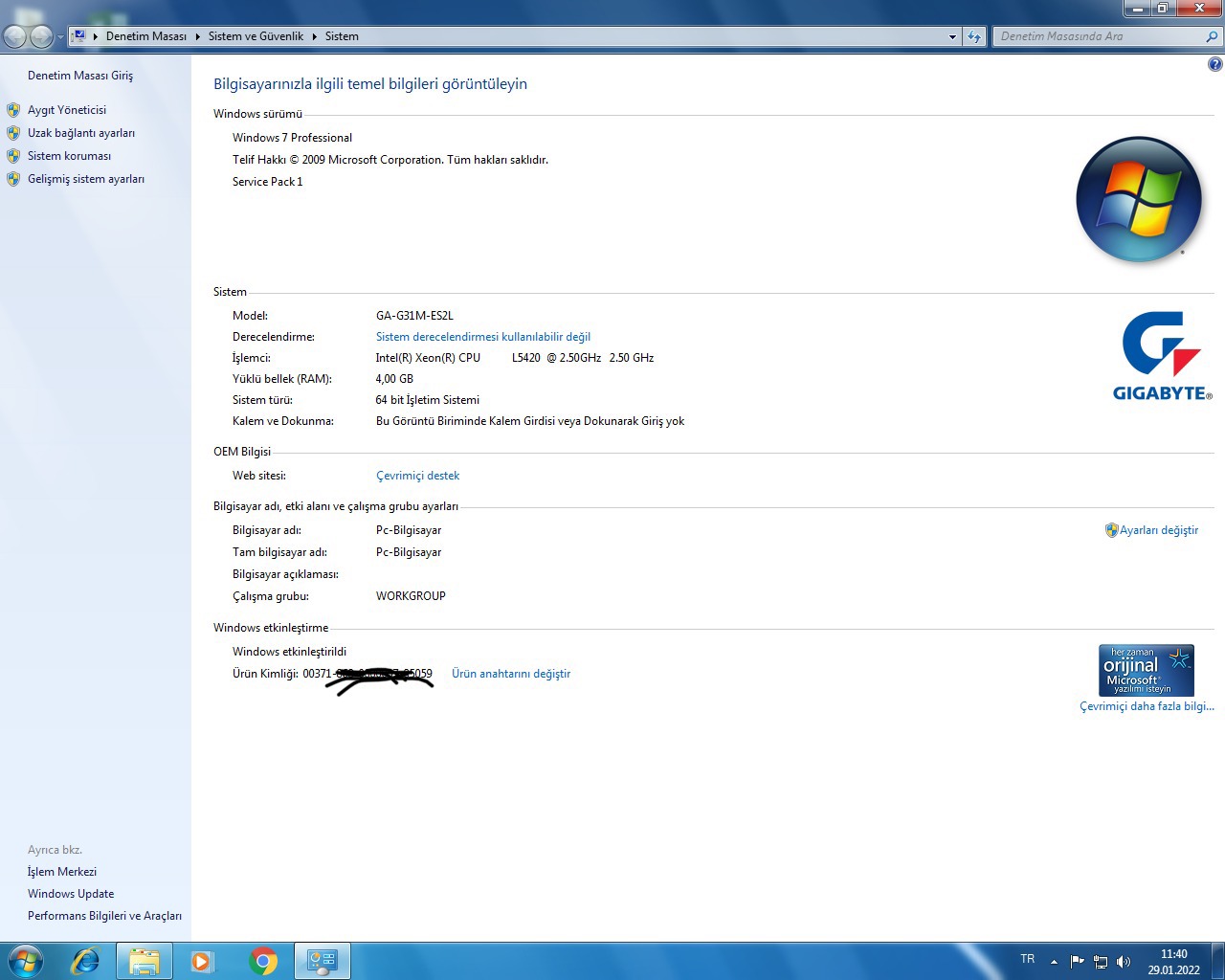Screen dimensions: 1225x980
Task: Open Performans Bilgileri ve Araçları
Action: 104,916
